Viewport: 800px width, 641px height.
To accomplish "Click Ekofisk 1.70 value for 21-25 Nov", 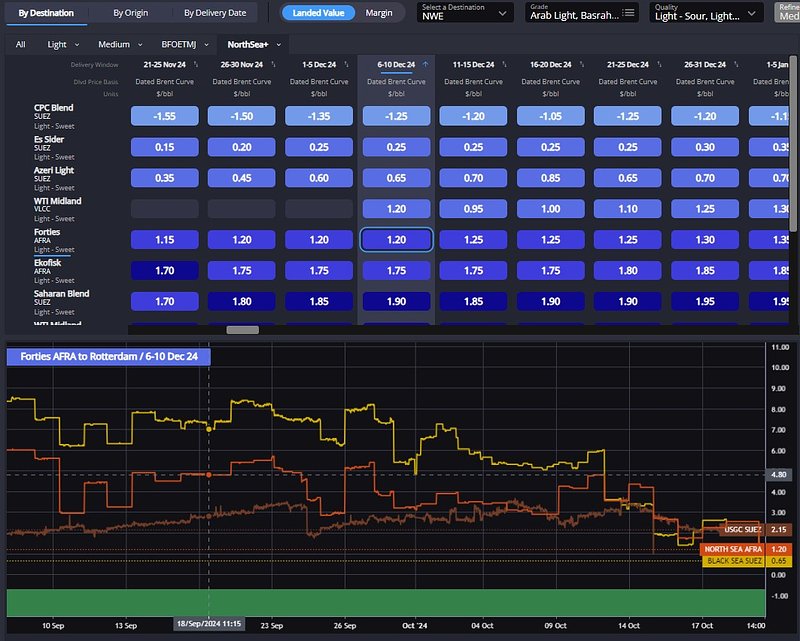I will pos(165,272).
